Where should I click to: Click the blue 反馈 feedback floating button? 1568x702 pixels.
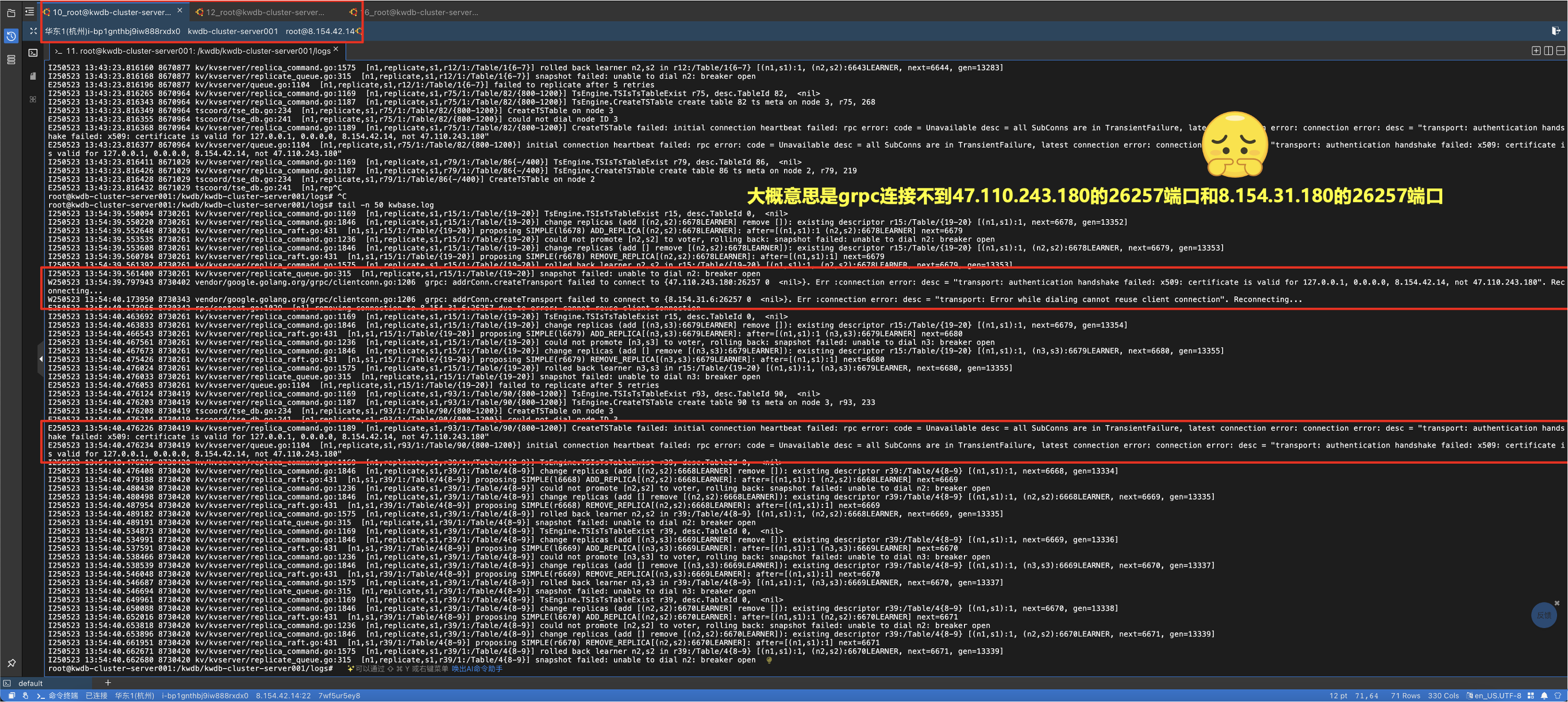pos(1543,615)
